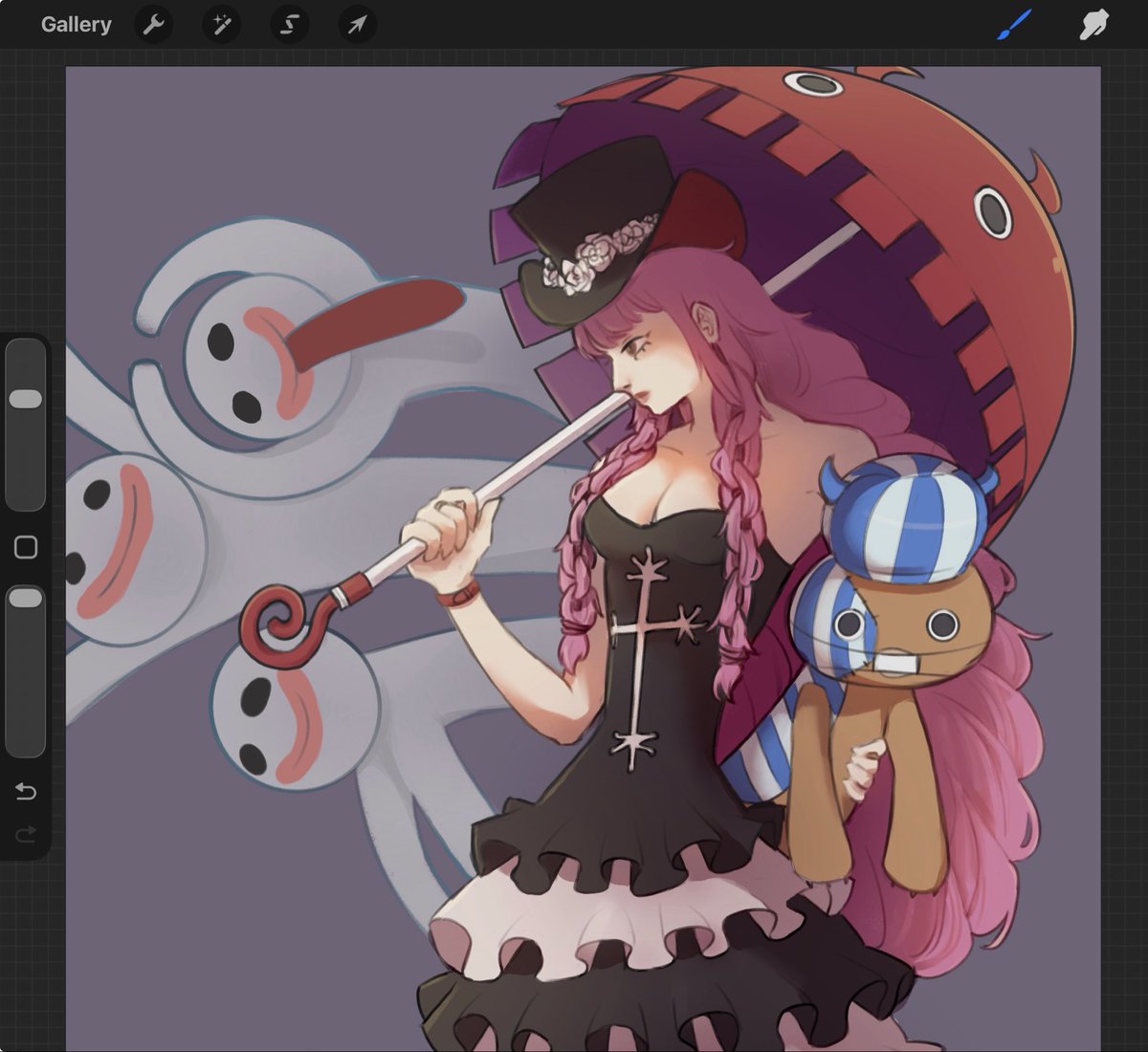1148x1052 pixels.
Task: Click the brush size slider handle
Action: (26, 399)
